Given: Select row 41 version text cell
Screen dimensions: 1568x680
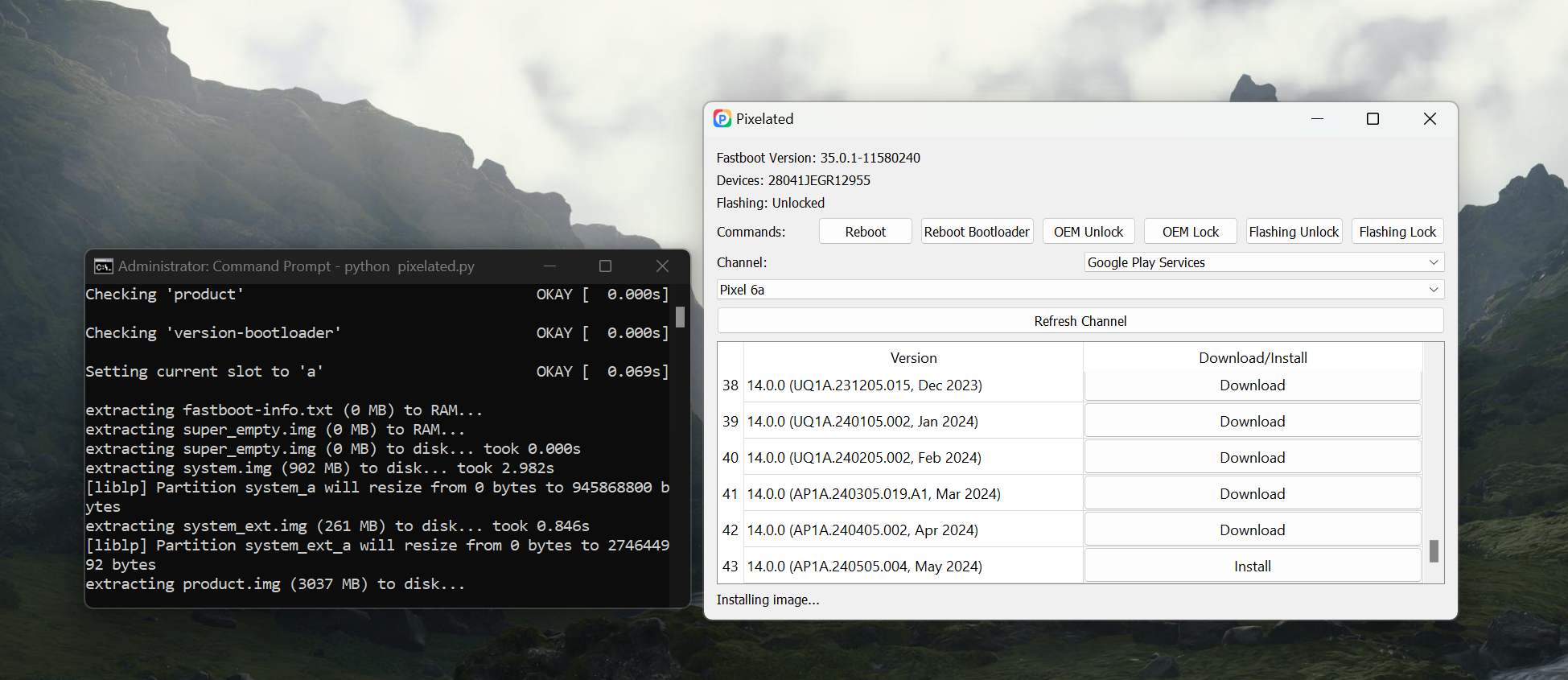Looking at the screenshot, I should pyautogui.click(x=913, y=493).
